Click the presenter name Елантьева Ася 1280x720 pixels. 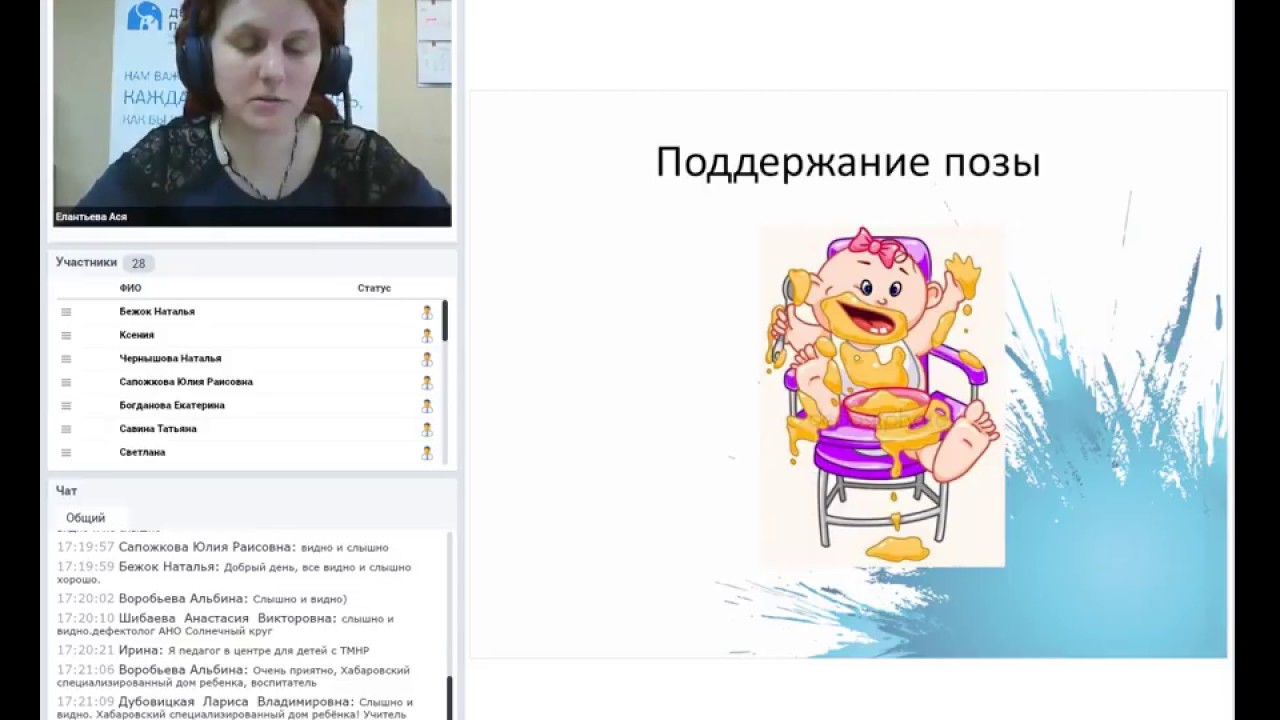(x=91, y=216)
